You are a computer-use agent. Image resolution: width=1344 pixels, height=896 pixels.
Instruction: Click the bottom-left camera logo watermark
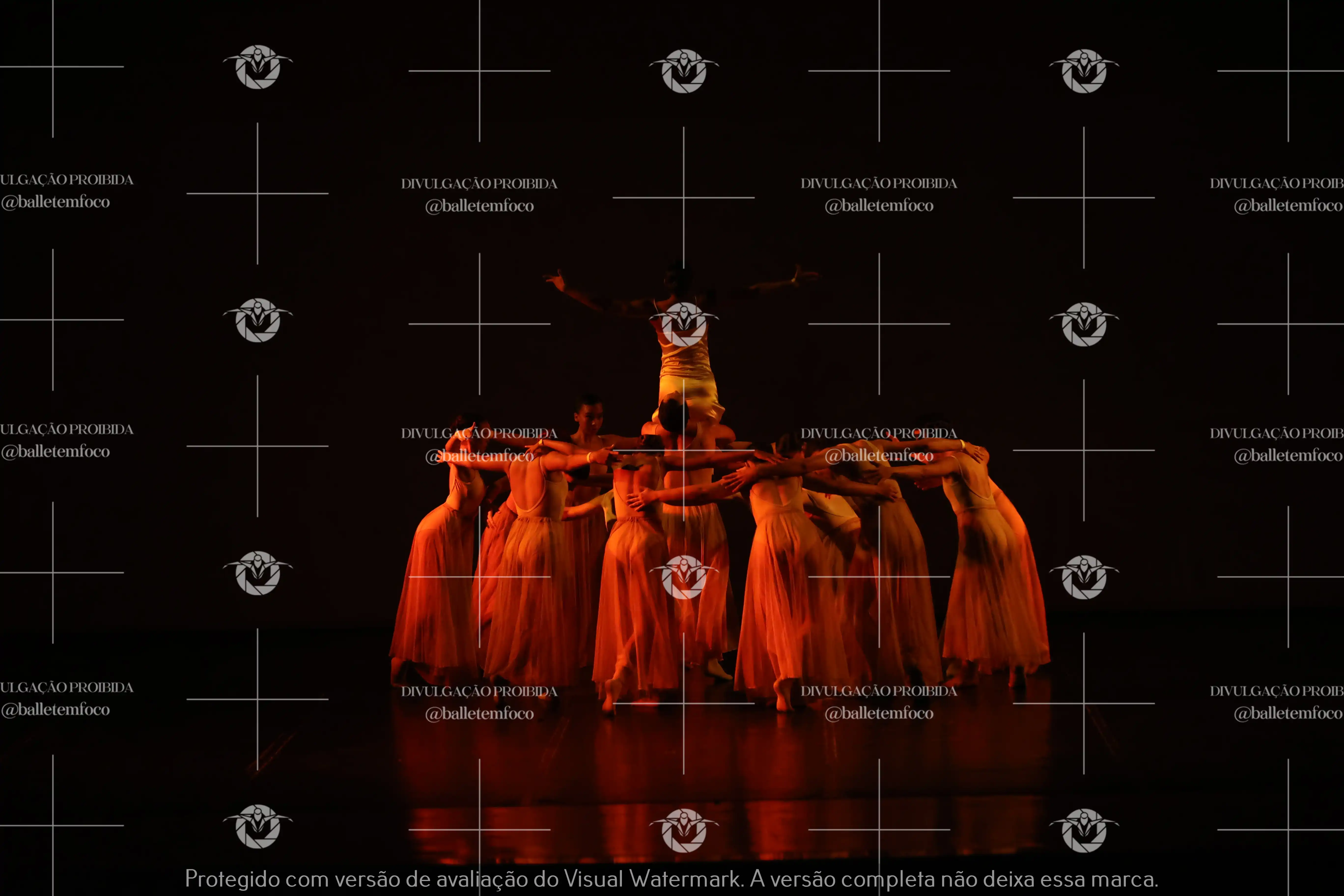click(258, 826)
